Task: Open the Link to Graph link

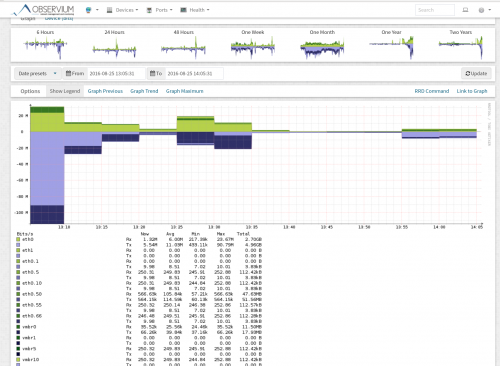Action: pyautogui.click(x=472, y=91)
